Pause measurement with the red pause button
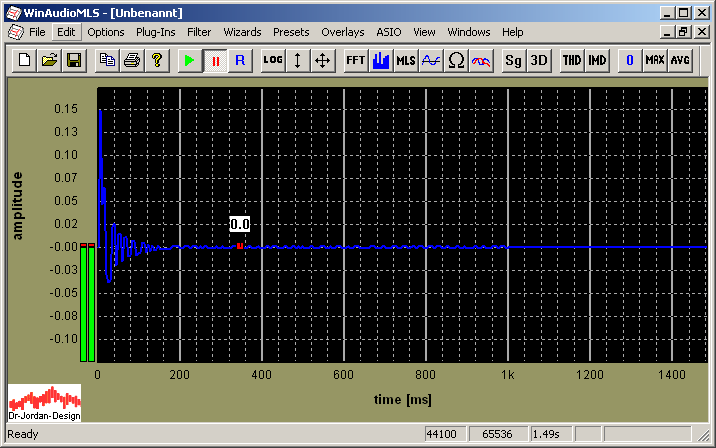This screenshot has width=716, height=448. [215, 60]
